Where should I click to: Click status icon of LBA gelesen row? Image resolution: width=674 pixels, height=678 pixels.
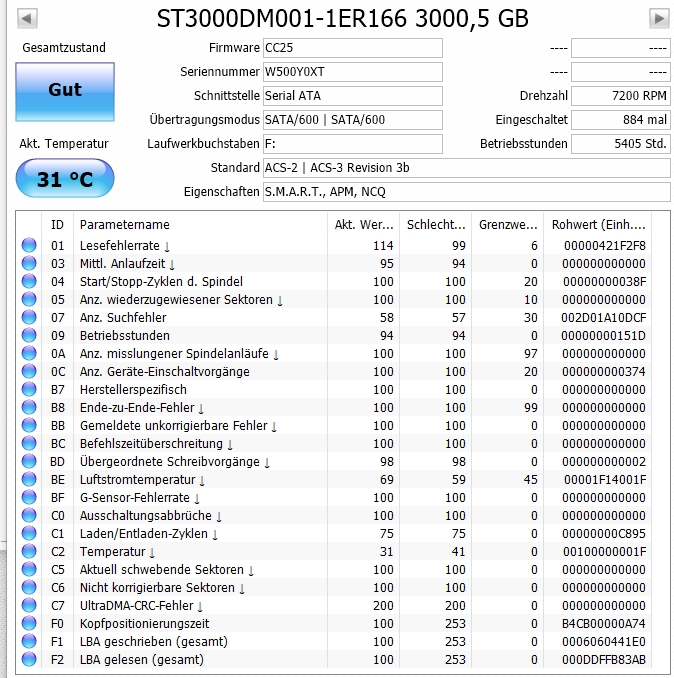point(29,660)
